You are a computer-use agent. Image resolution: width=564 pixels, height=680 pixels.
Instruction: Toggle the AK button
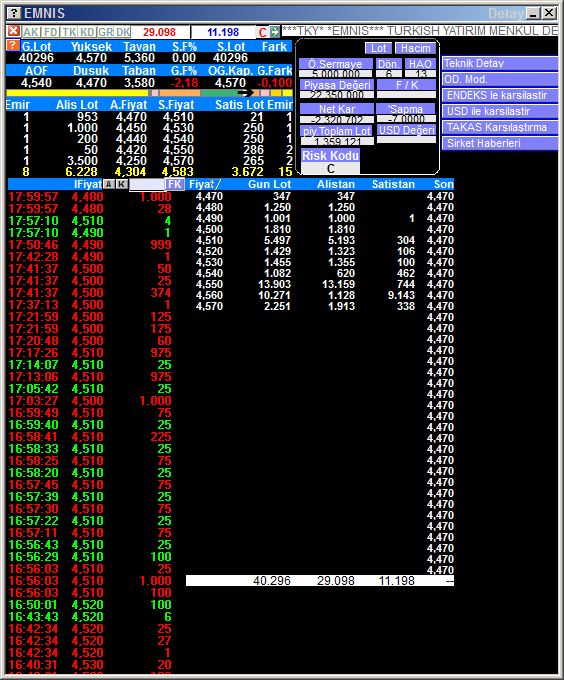(x=31, y=32)
